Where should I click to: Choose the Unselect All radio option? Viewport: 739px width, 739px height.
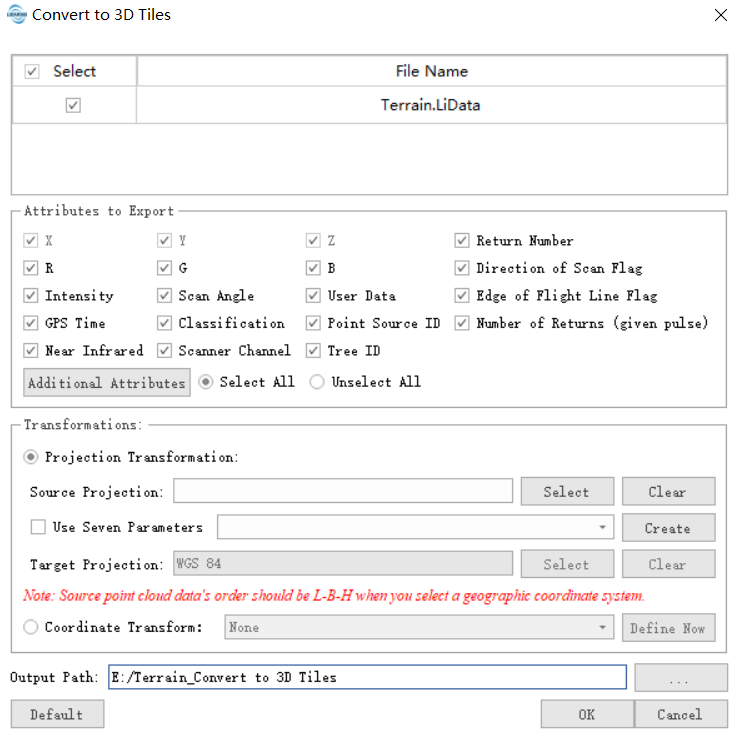317,382
